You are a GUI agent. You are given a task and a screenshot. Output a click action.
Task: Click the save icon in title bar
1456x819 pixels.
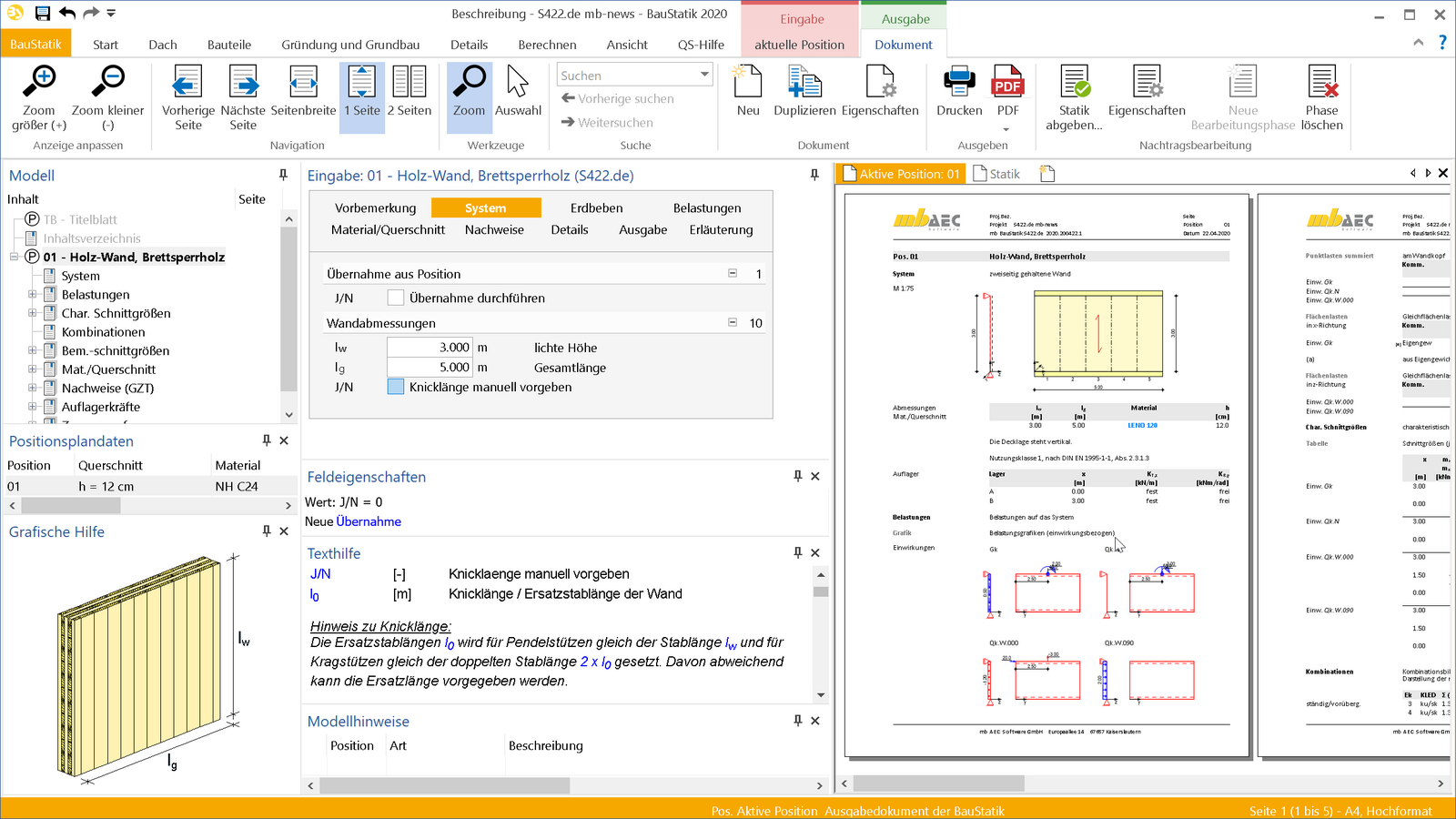click(x=42, y=13)
